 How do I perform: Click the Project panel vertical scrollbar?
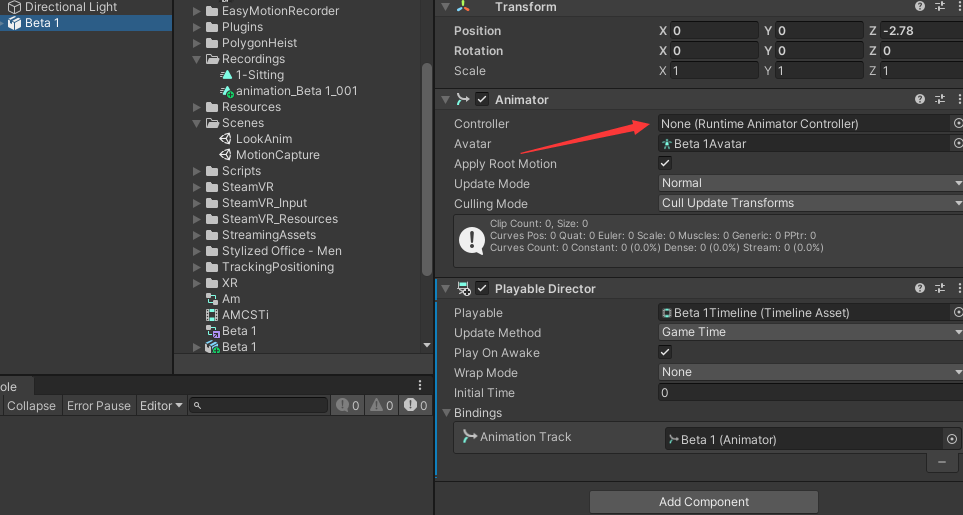426,169
